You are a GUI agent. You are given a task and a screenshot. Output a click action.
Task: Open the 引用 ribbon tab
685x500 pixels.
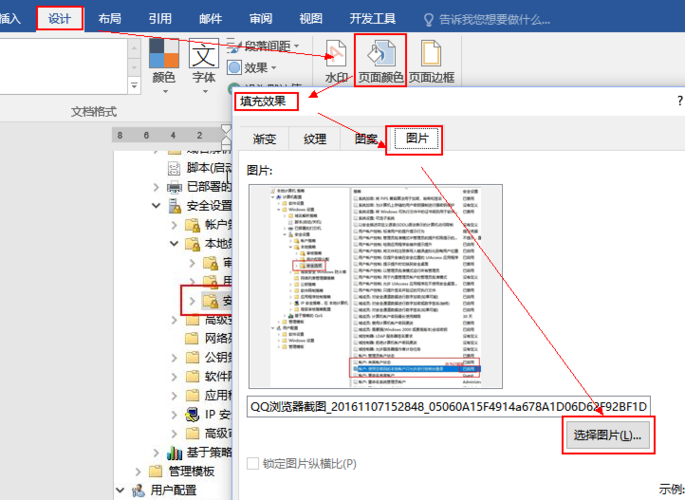[160, 19]
